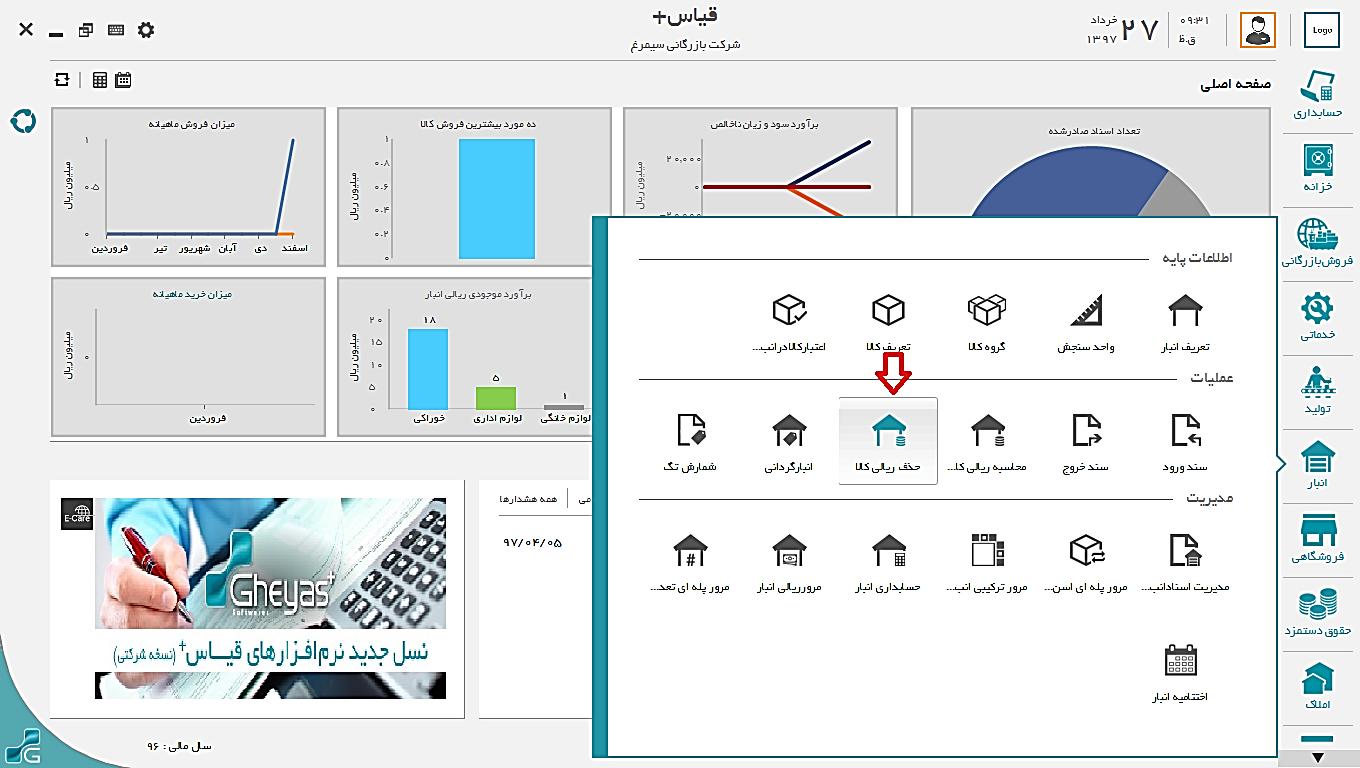Screen dimensions: 1360x768
Task: Click Gheyas logo in bottom-left corner
Action: click(x=23, y=747)
